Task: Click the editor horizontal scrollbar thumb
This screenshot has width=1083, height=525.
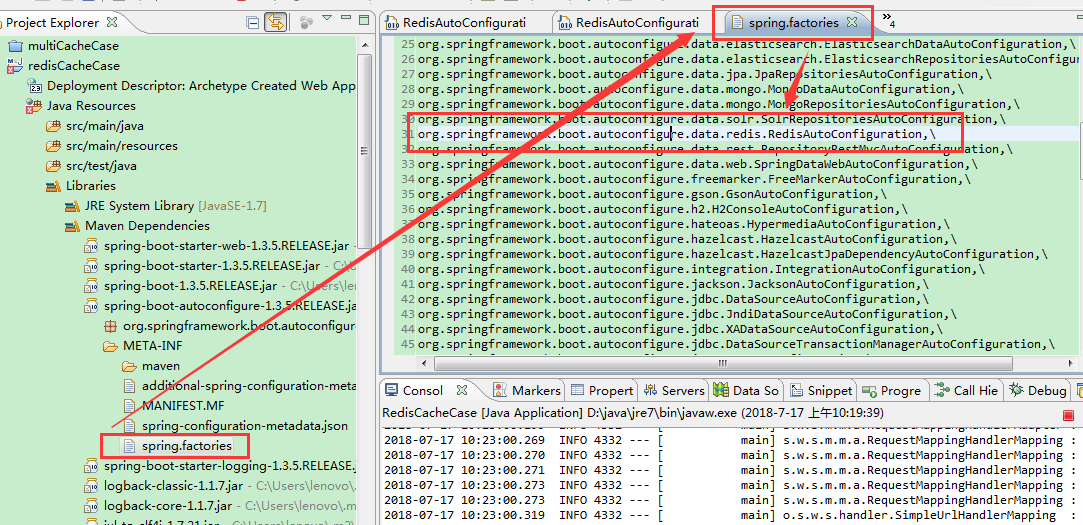Action: [723, 363]
